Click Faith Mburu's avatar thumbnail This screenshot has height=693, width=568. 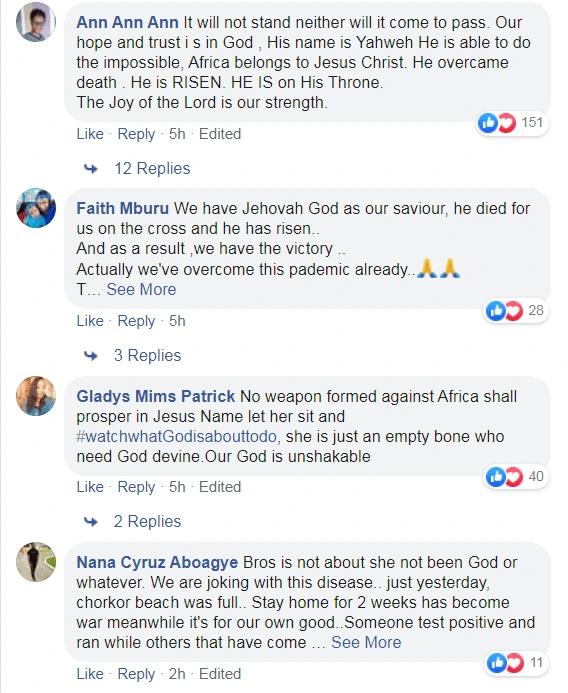(x=36, y=208)
